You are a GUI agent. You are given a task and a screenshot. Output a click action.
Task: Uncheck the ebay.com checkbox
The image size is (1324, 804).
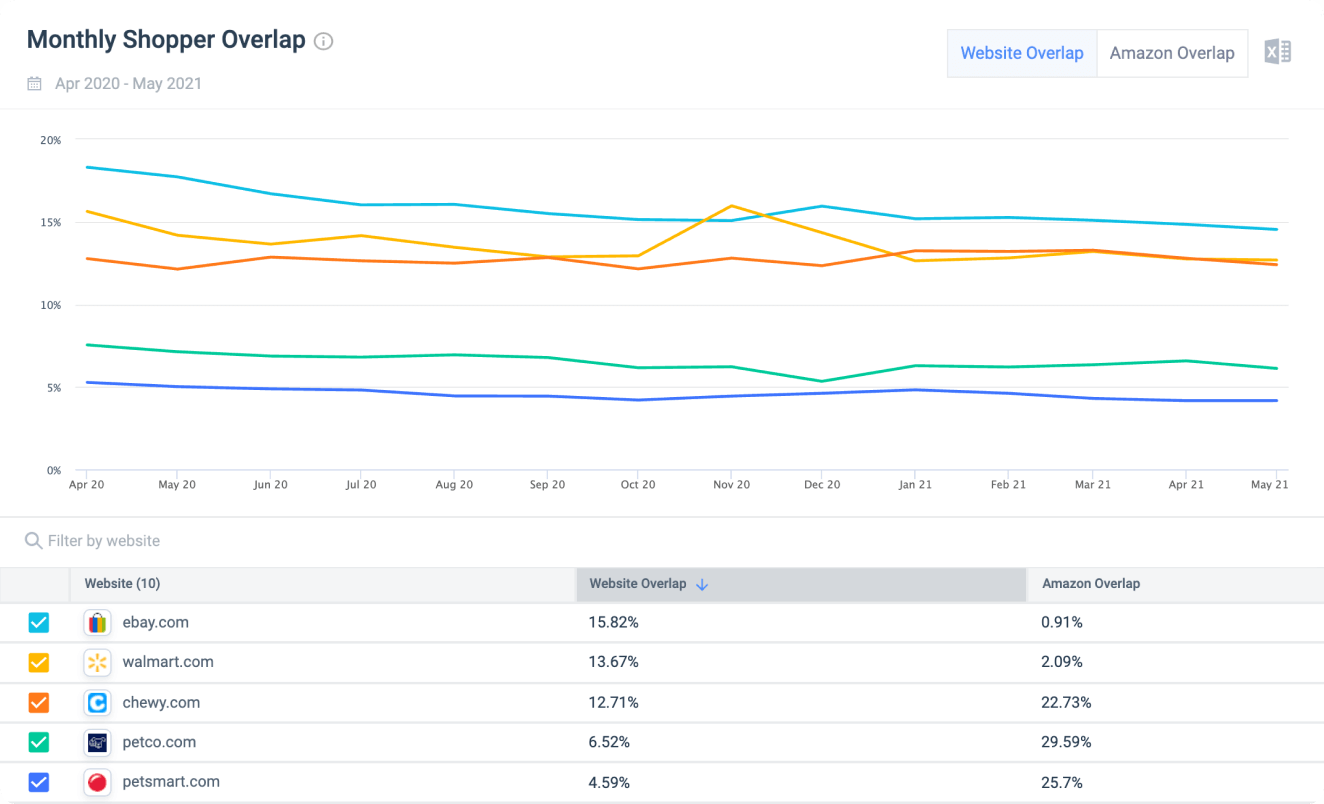click(38, 623)
